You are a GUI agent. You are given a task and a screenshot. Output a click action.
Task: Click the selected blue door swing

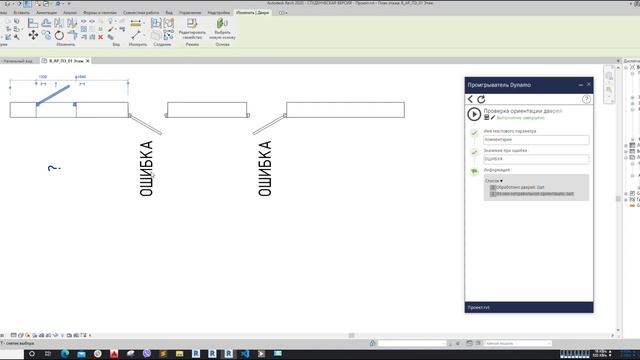point(53,94)
